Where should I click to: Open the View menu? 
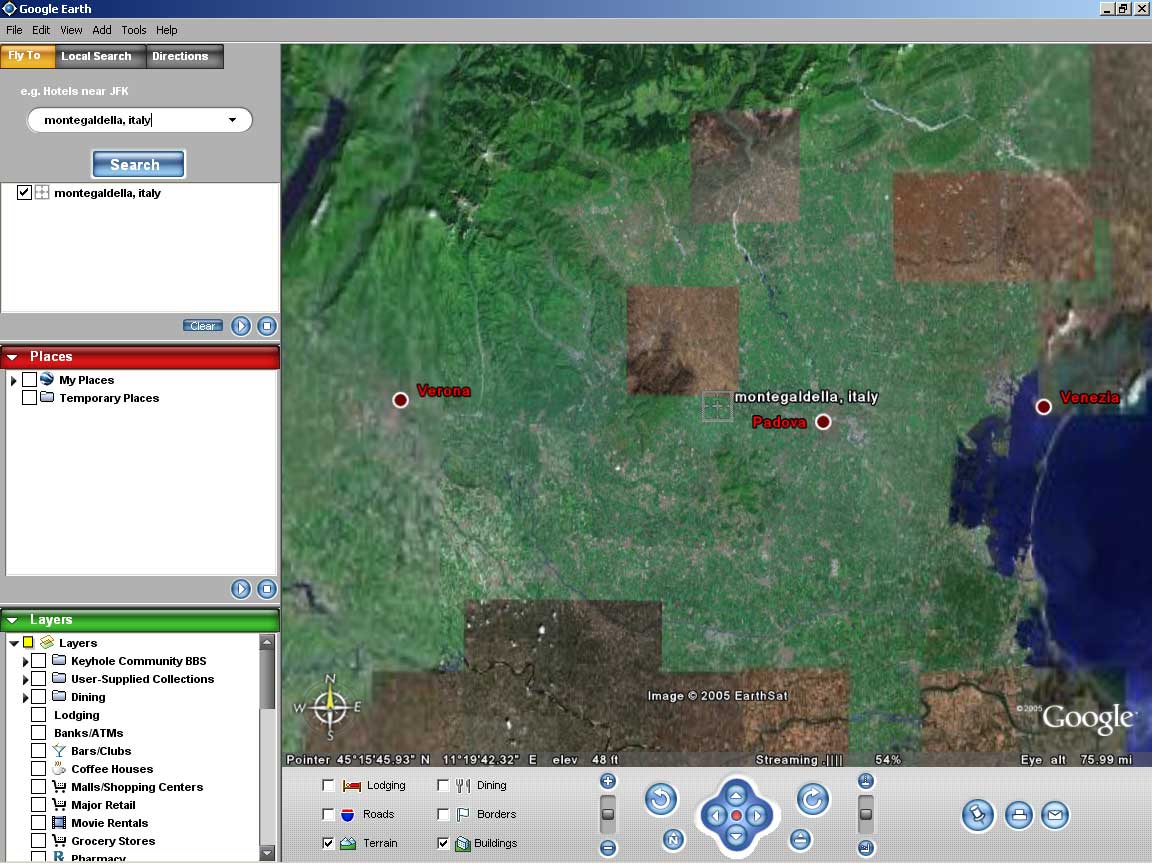pos(71,30)
